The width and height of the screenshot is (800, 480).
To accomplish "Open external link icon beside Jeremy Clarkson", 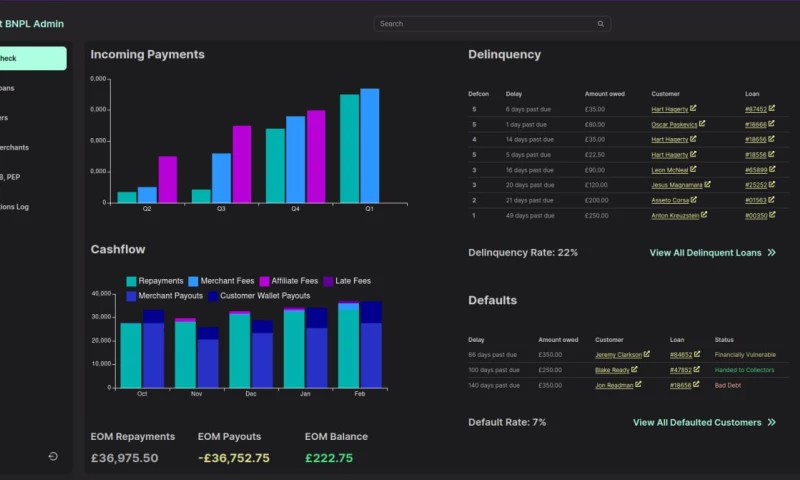I will point(647,354).
